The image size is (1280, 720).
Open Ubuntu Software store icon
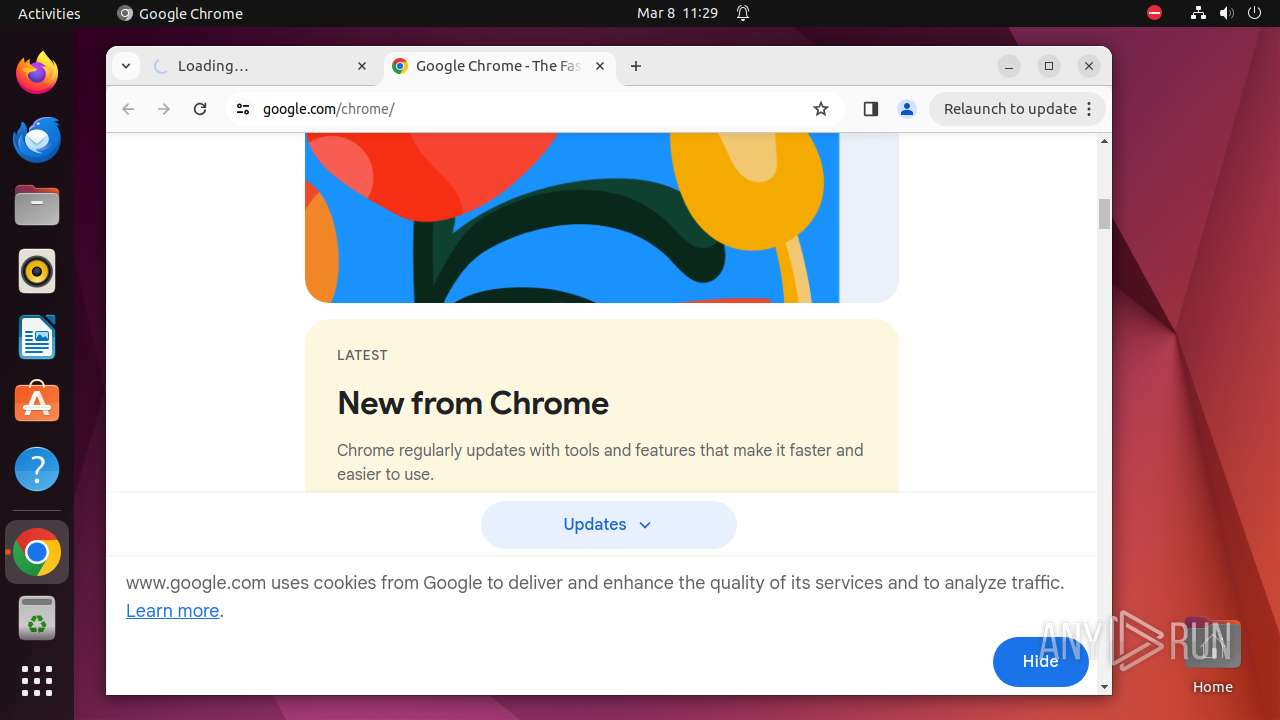point(37,403)
